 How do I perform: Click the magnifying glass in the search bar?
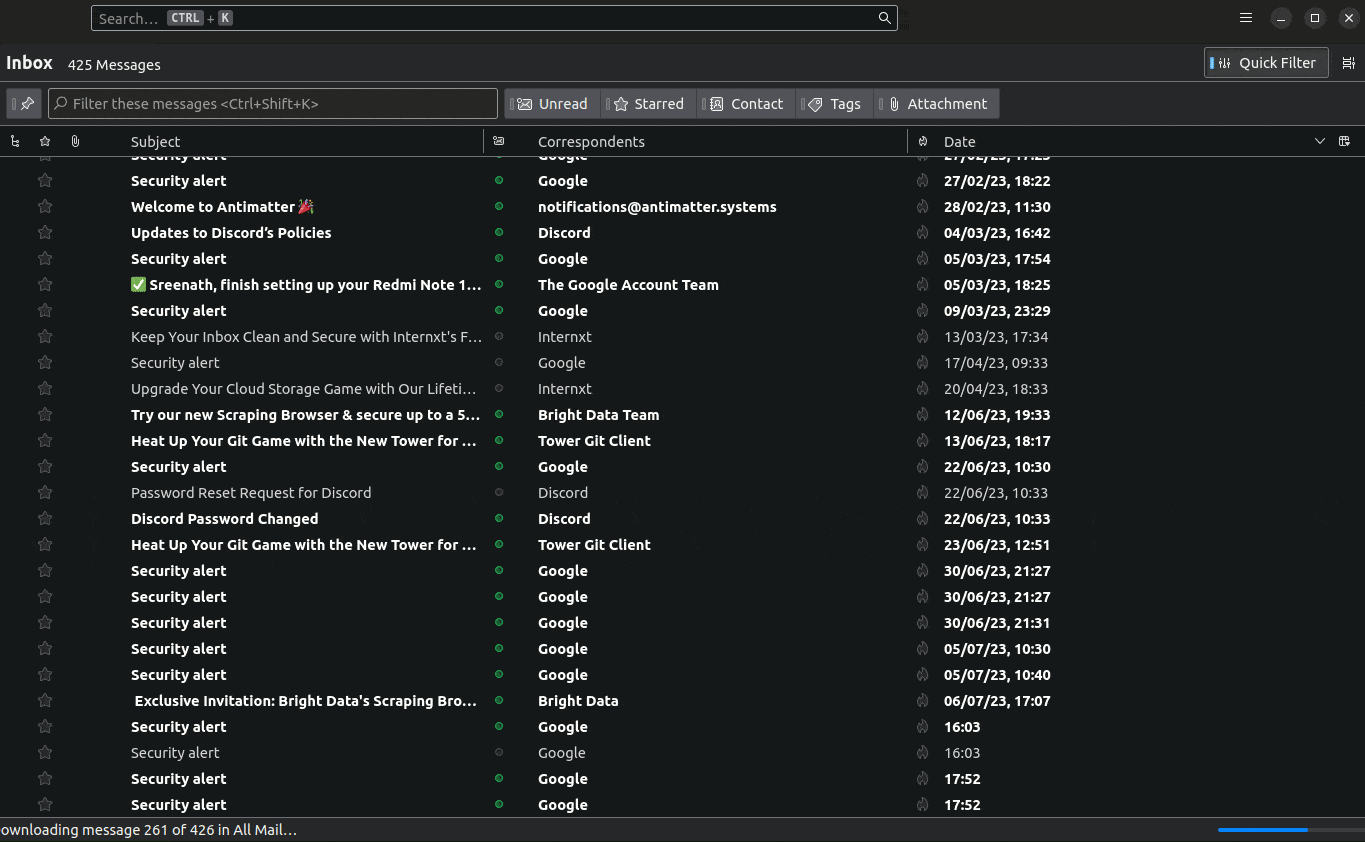884,17
